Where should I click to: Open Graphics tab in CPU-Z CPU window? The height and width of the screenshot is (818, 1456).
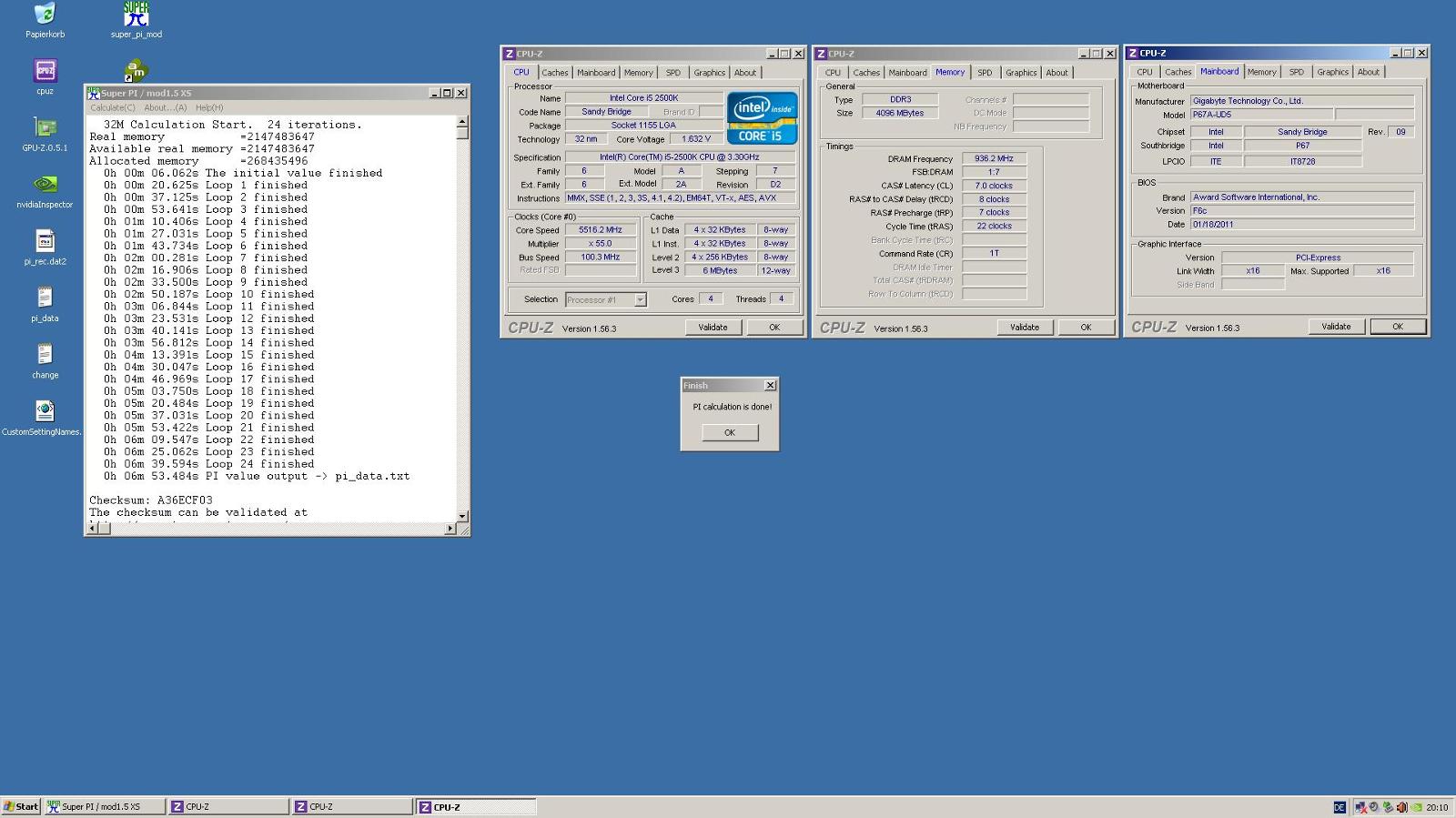click(709, 73)
